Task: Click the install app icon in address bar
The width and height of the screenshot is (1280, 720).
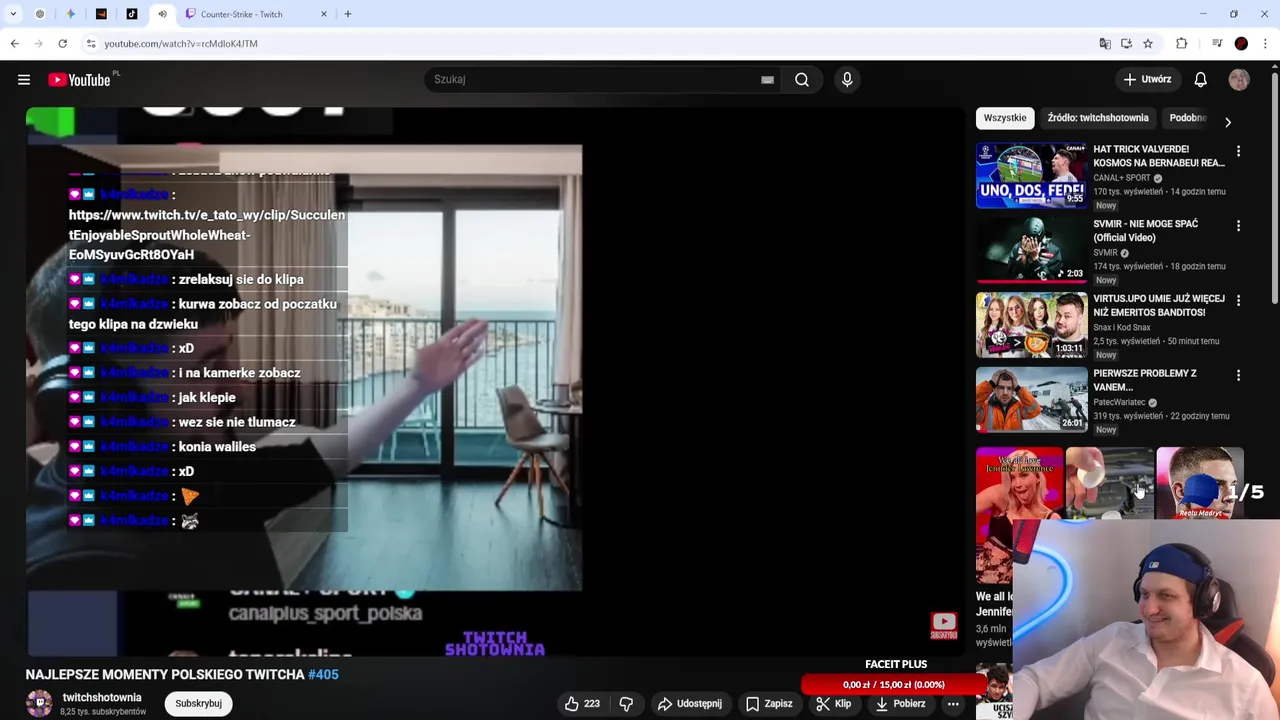Action: [1126, 44]
